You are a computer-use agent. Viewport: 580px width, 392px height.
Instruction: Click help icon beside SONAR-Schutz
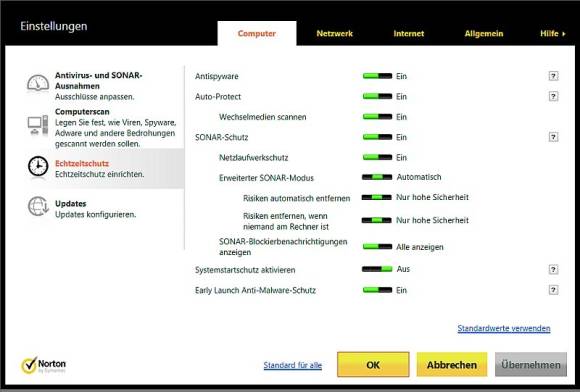(553, 137)
